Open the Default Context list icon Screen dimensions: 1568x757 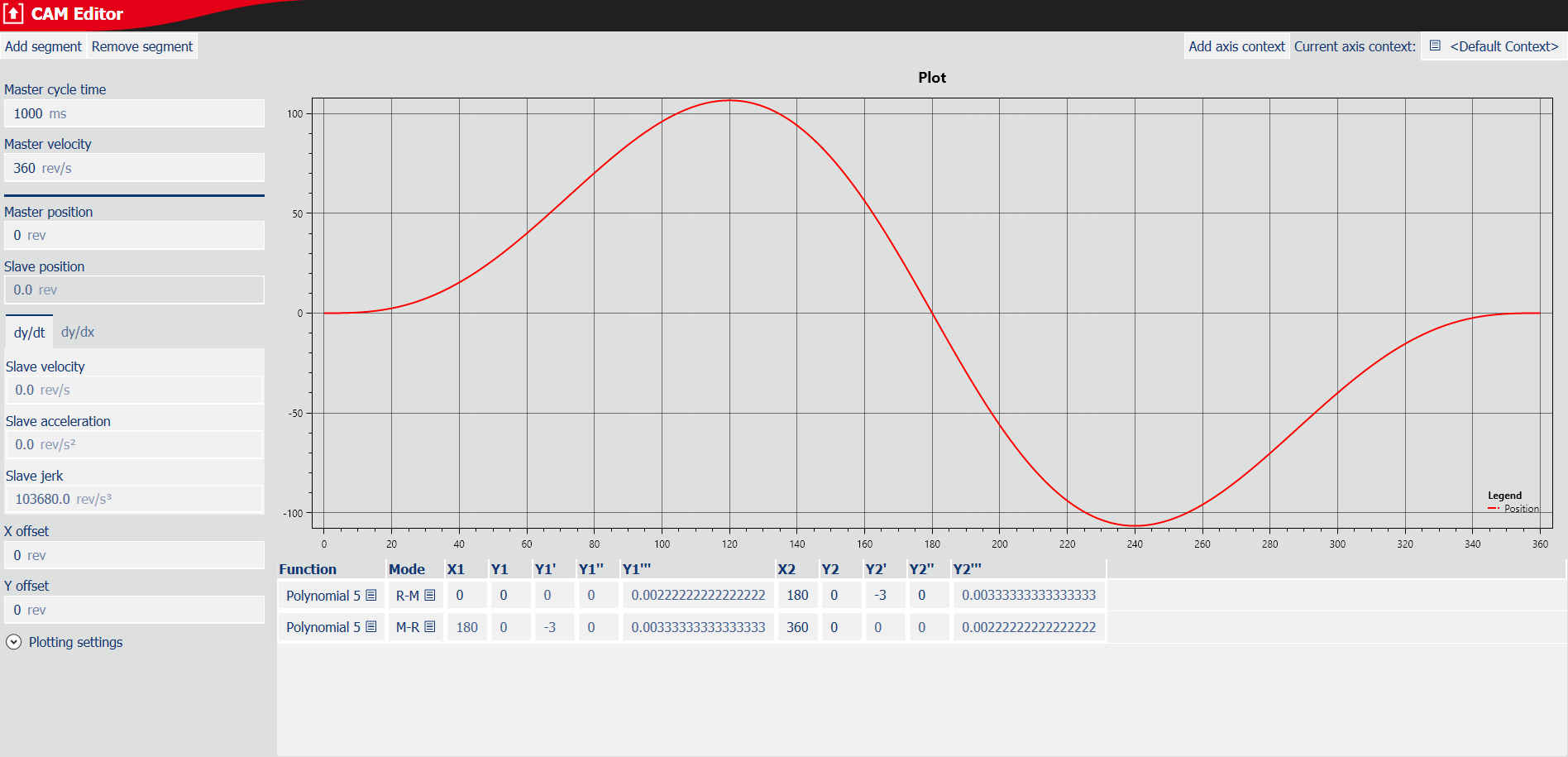click(x=1435, y=46)
